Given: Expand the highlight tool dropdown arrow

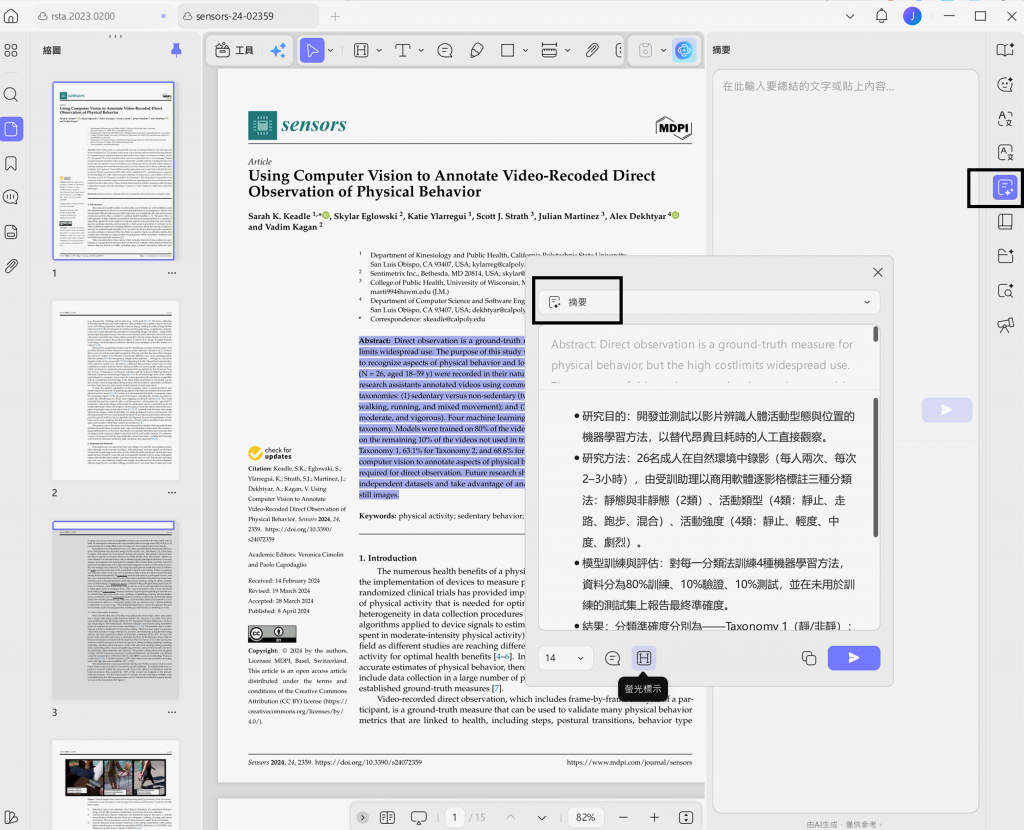Looking at the screenshot, I should tap(379, 50).
